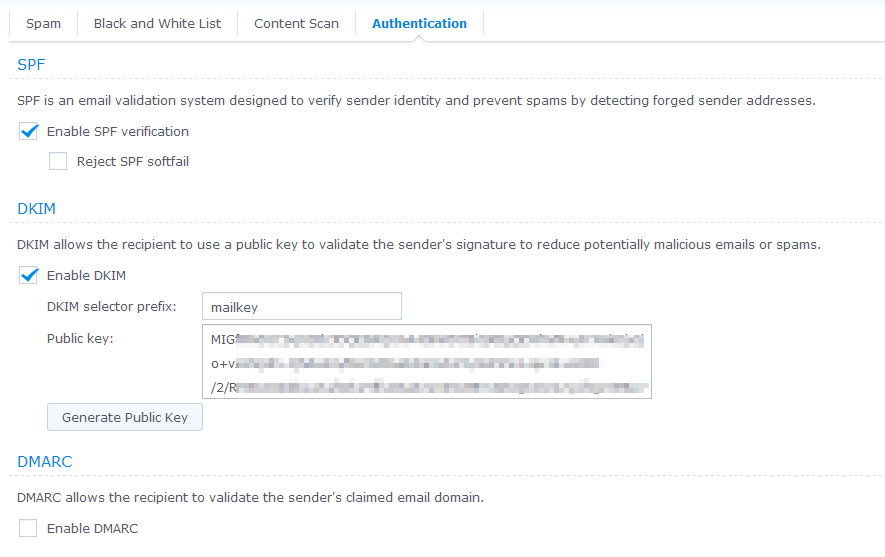885x557 pixels.
Task: Disable the Enable DKIM checkbox
Action: click(29, 275)
